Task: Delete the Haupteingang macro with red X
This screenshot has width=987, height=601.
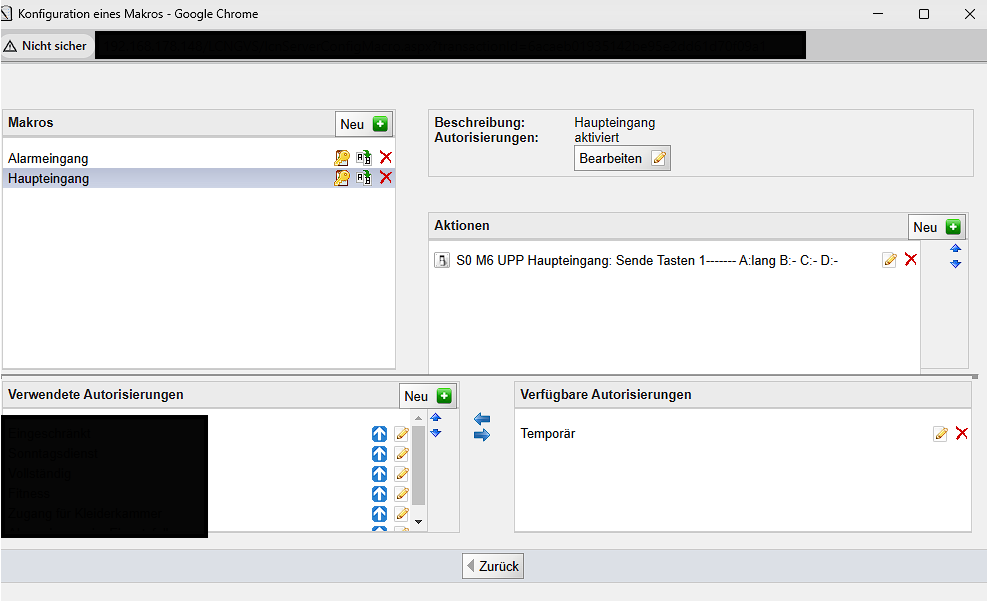Action: click(x=386, y=178)
